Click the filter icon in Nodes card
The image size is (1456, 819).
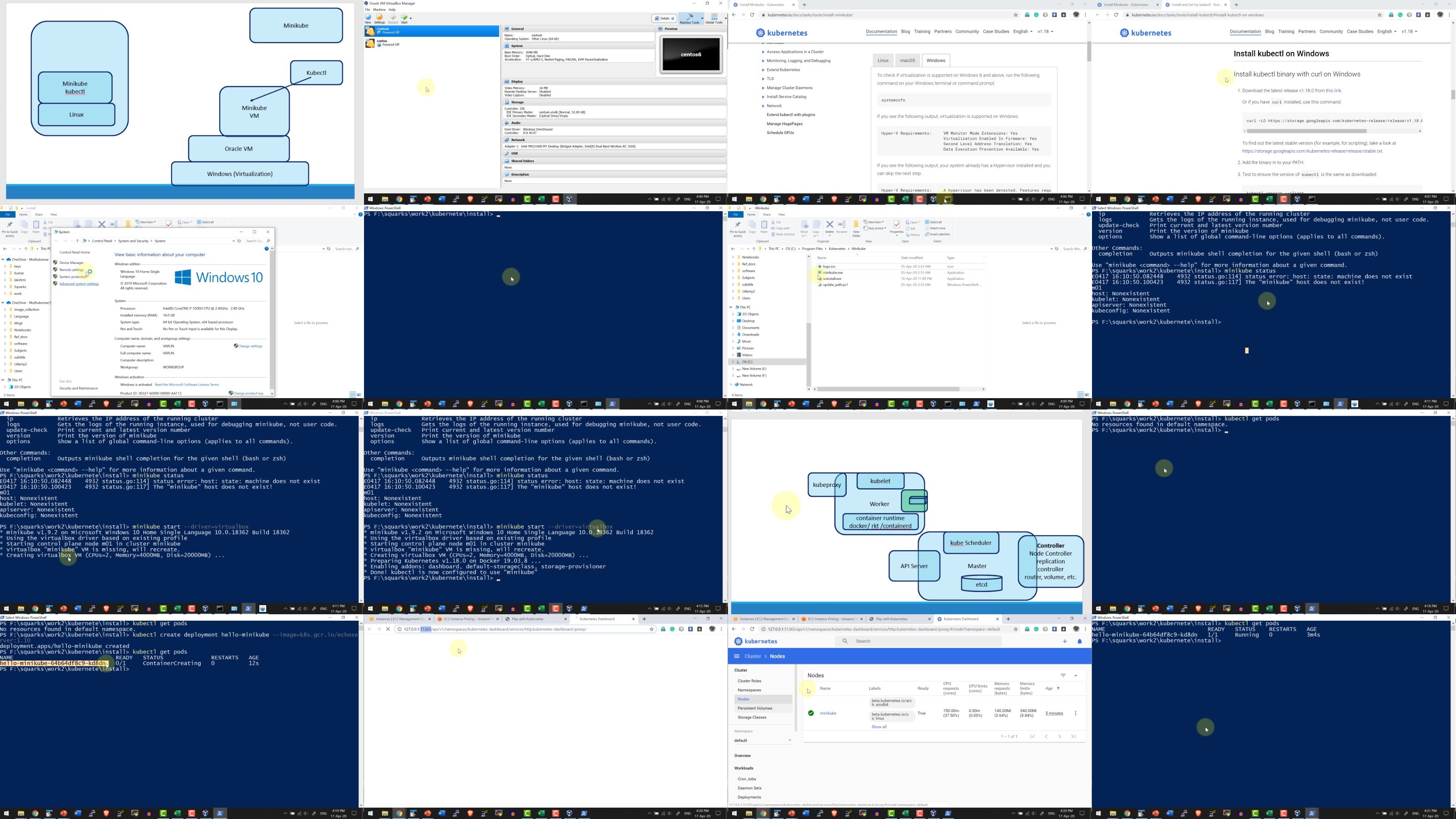1063,675
